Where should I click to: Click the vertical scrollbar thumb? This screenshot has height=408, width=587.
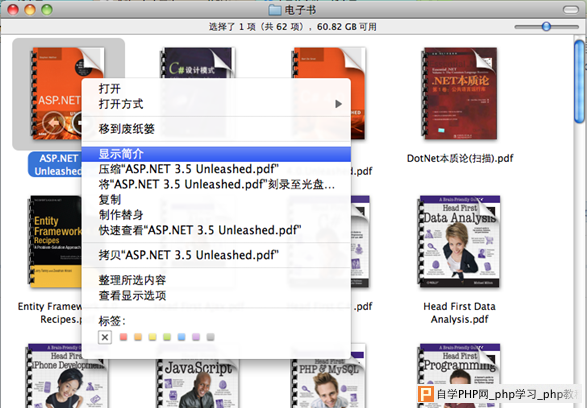[579, 81]
